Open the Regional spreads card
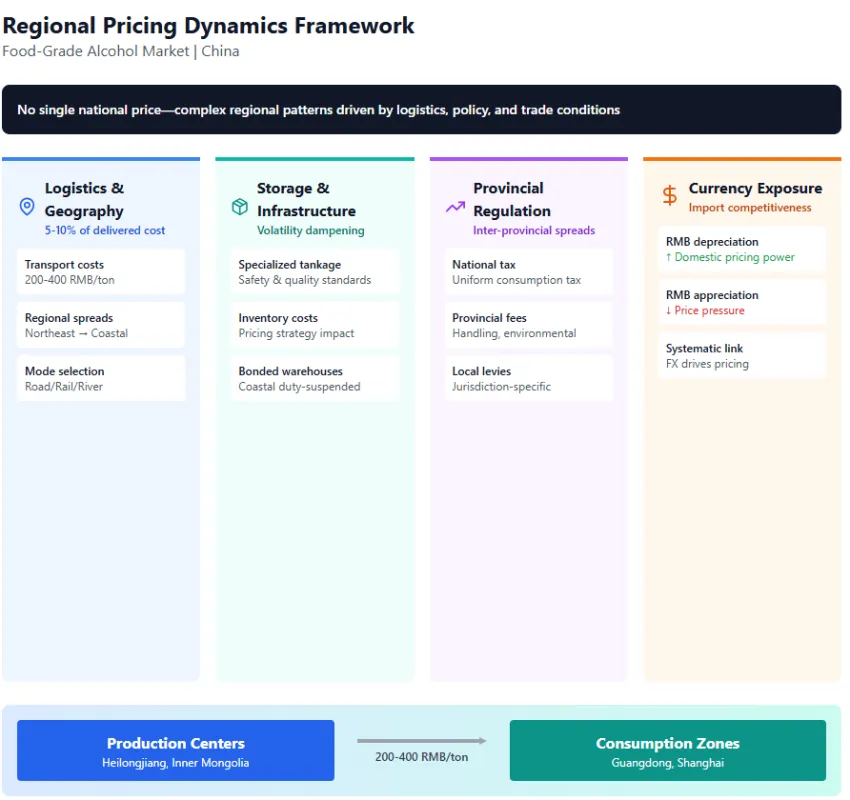This screenshot has width=850, height=800. pos(101,325)
